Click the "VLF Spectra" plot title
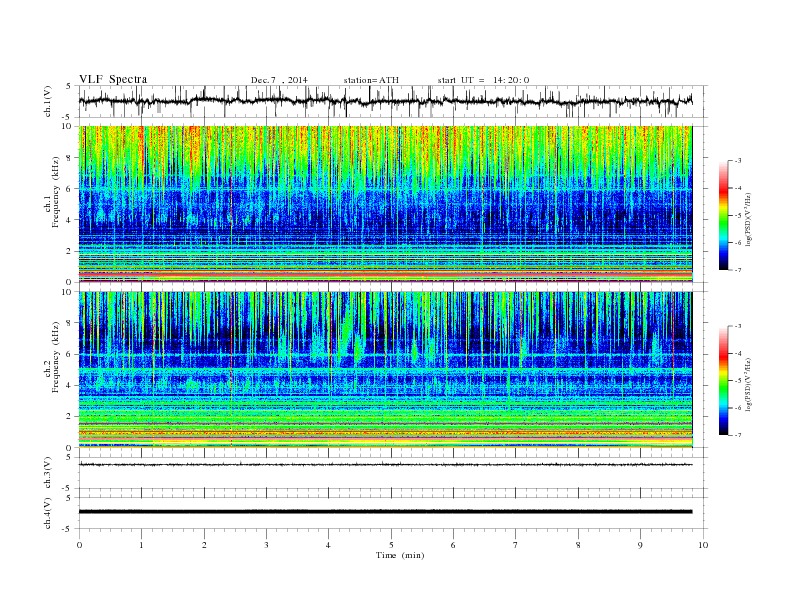The image size is (792, 612). point(113,79)
